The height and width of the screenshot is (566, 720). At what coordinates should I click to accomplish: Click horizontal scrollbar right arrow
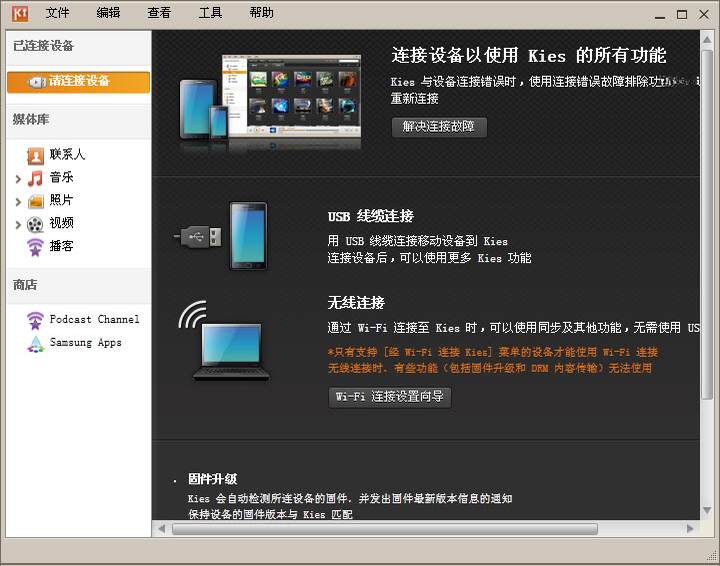690,529
